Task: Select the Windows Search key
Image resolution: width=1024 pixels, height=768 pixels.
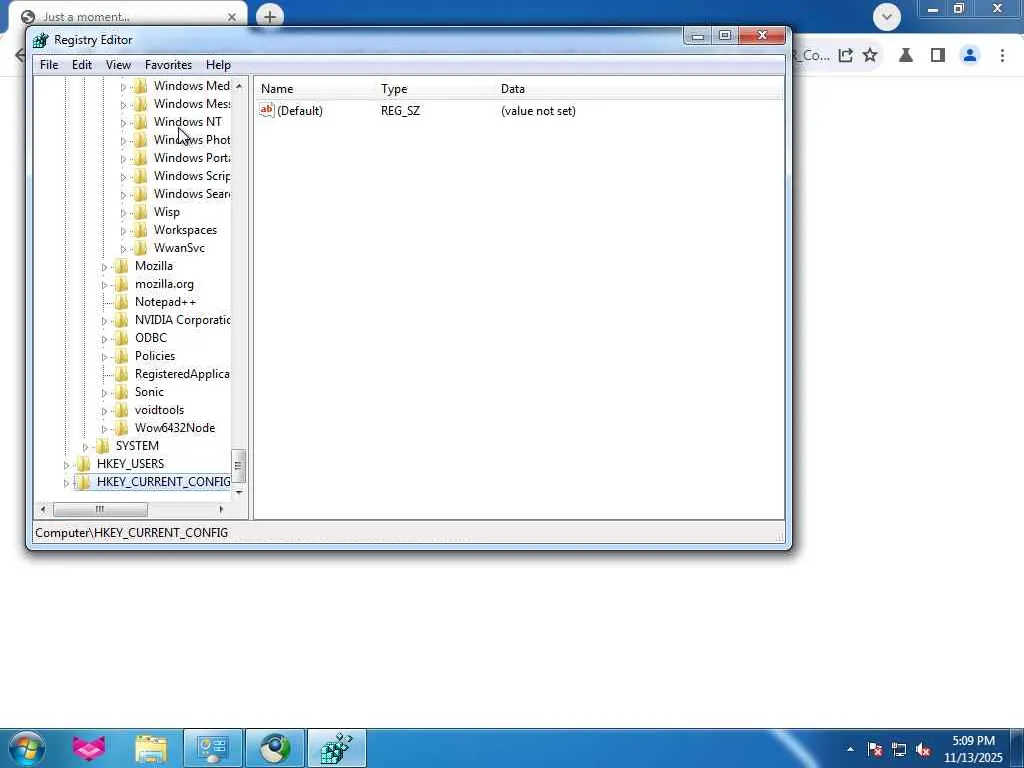Action: pyautogui.click(x=191, y=194)
